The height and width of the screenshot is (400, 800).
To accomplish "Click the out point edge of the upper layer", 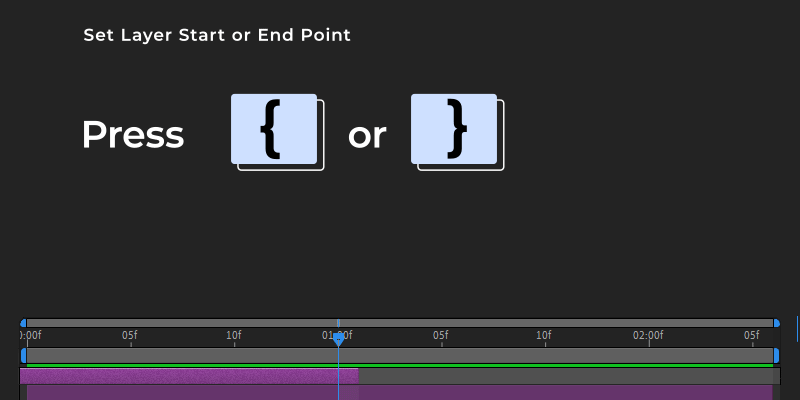I will [358, 376].
